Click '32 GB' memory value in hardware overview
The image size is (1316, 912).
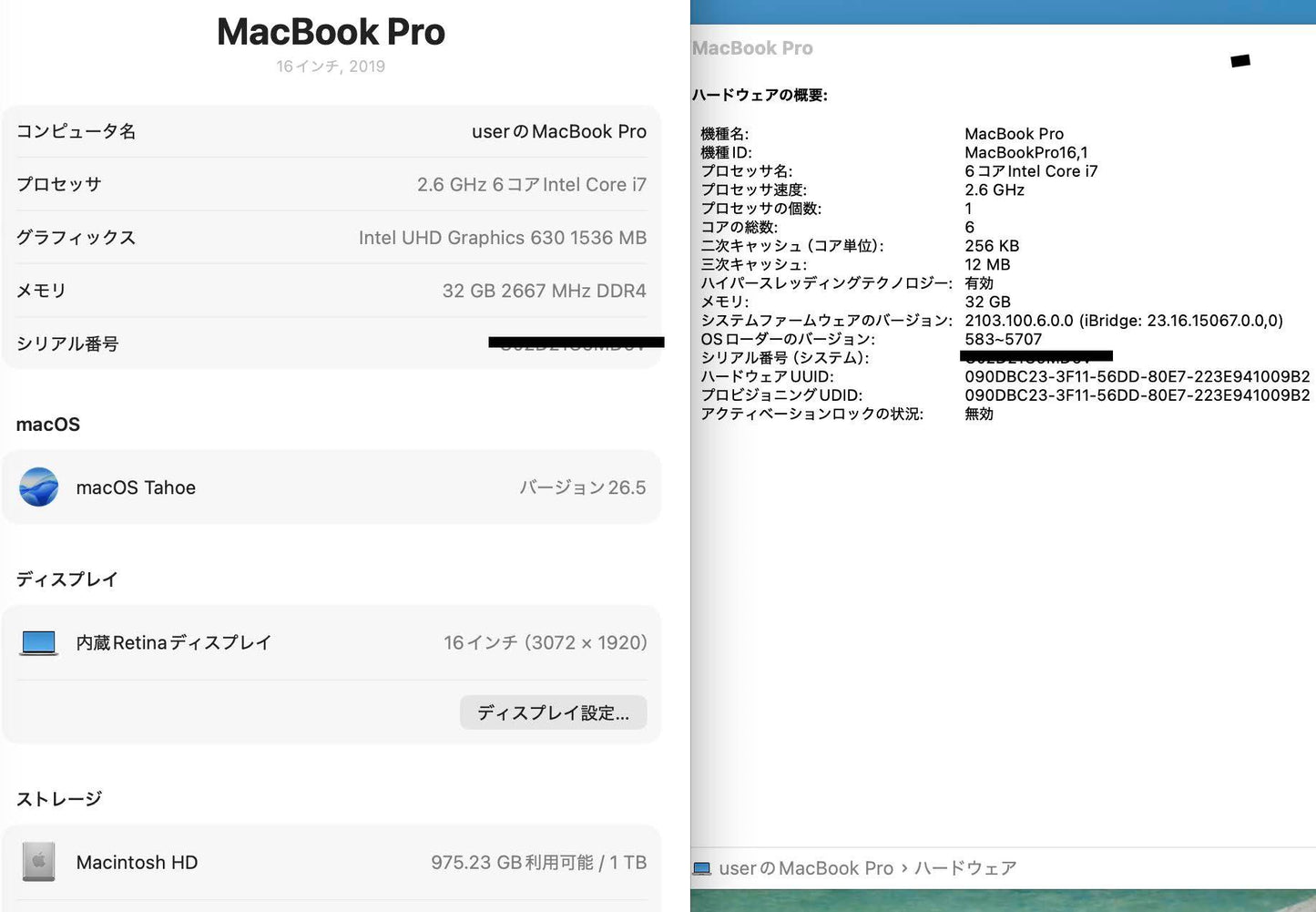point(987,302)
